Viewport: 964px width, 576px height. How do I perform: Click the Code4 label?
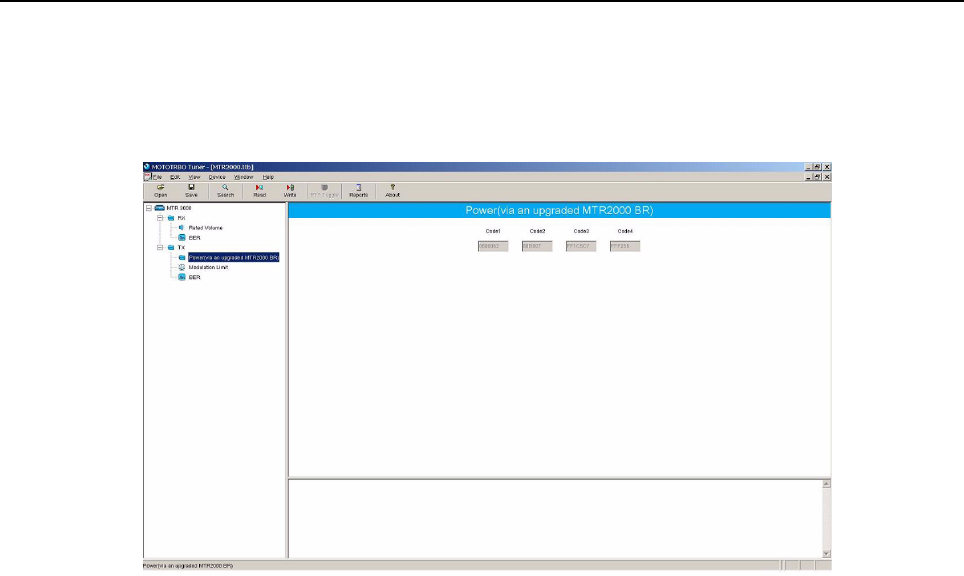[625, 231]
